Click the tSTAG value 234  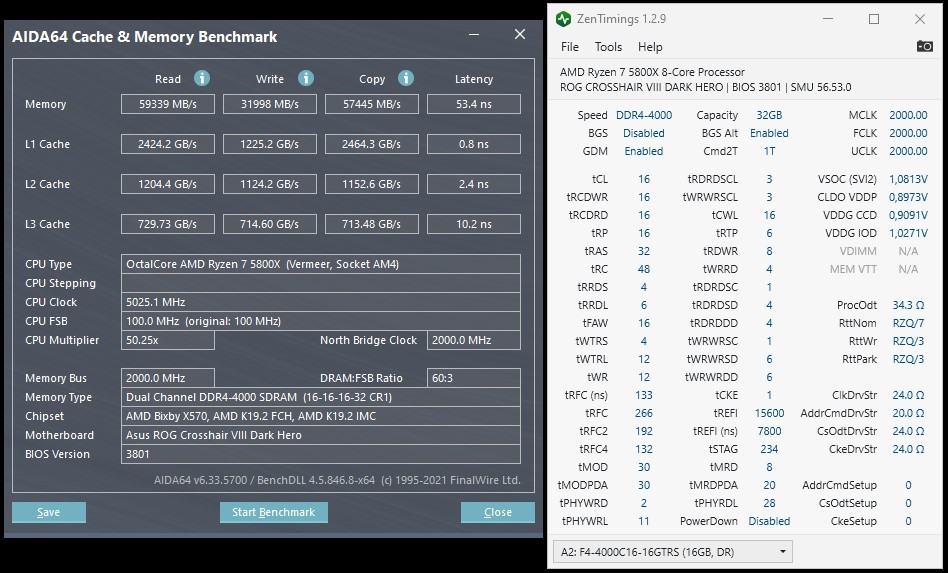[x=769, y=449]
